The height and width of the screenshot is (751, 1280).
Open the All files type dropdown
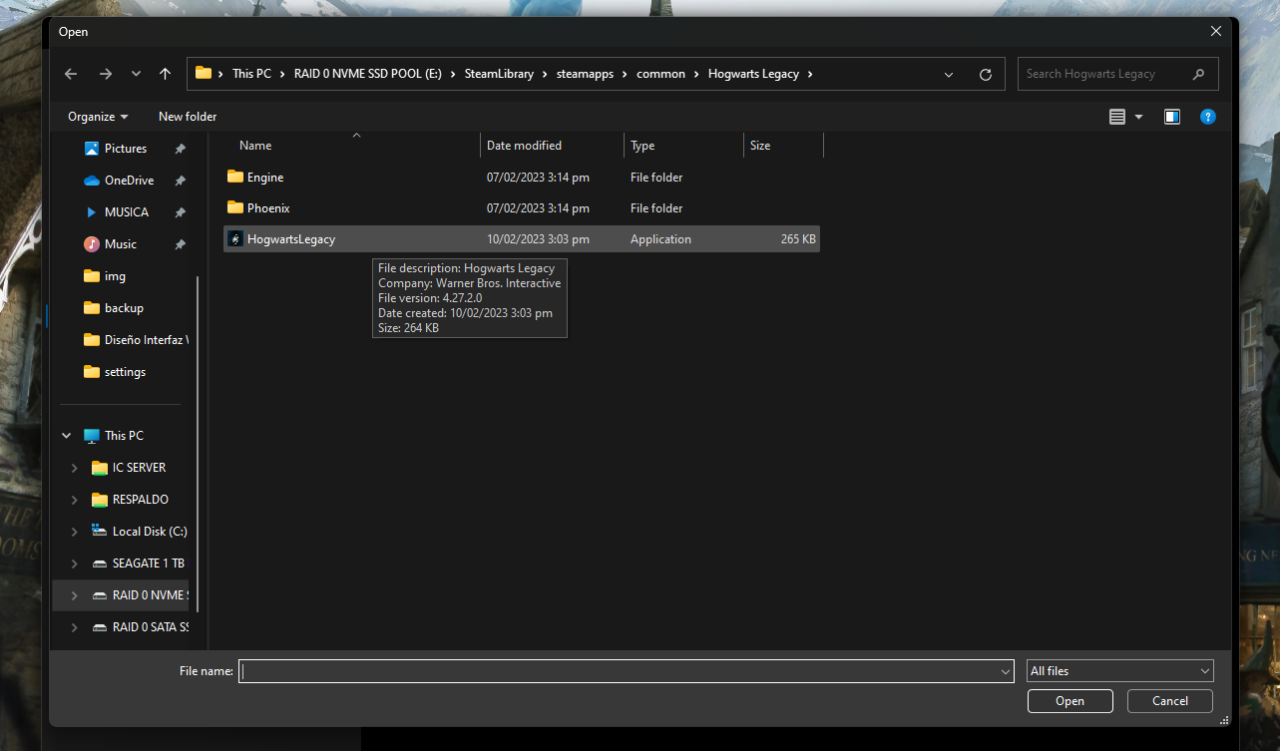coord(1119,671)
